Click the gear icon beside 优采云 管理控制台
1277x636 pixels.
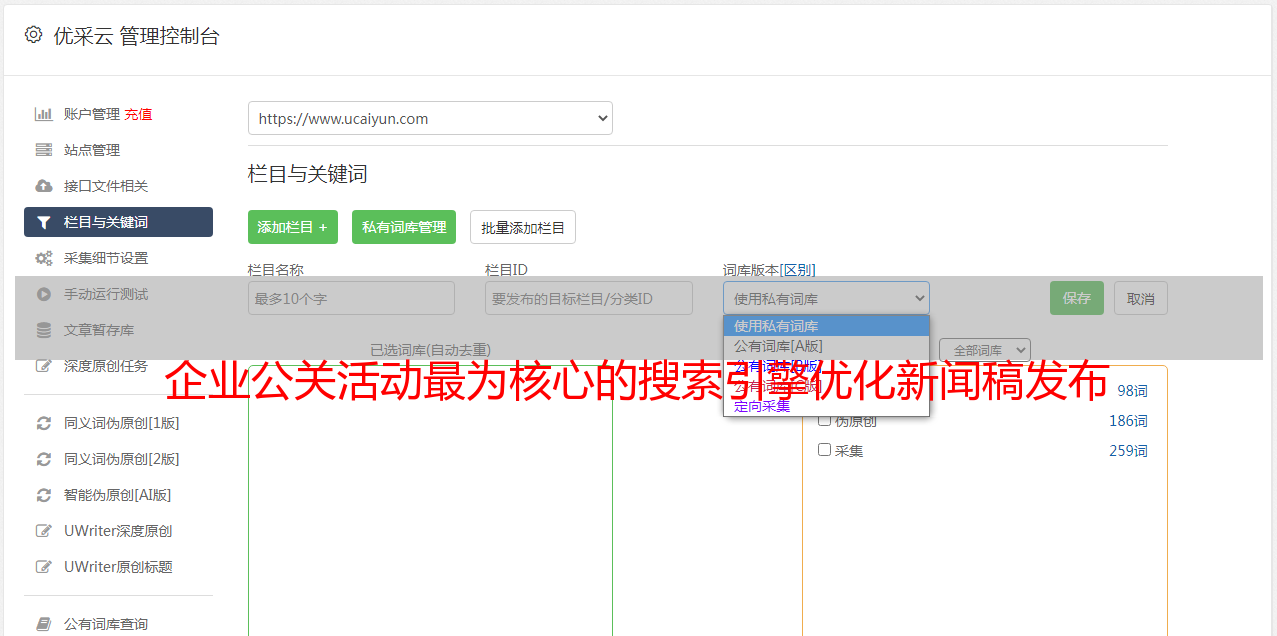[33, 35]
